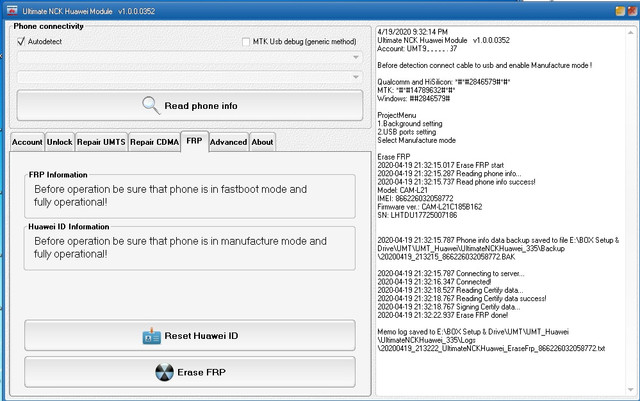The image size is (640, 401).
Task: Click the 'Select Manufacture mode' log line
Action: (x=416, y=140)
